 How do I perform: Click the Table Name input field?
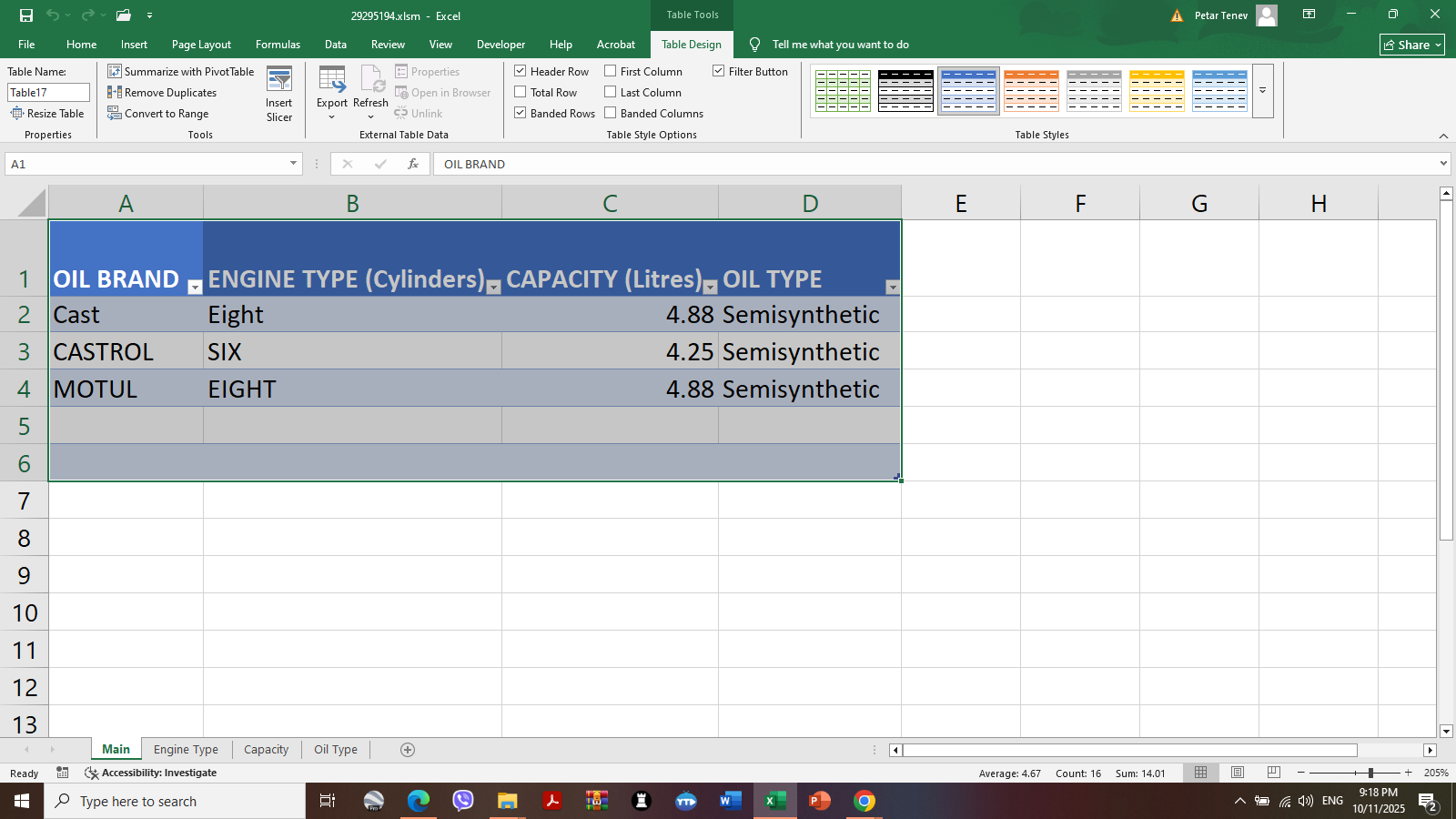48,92
